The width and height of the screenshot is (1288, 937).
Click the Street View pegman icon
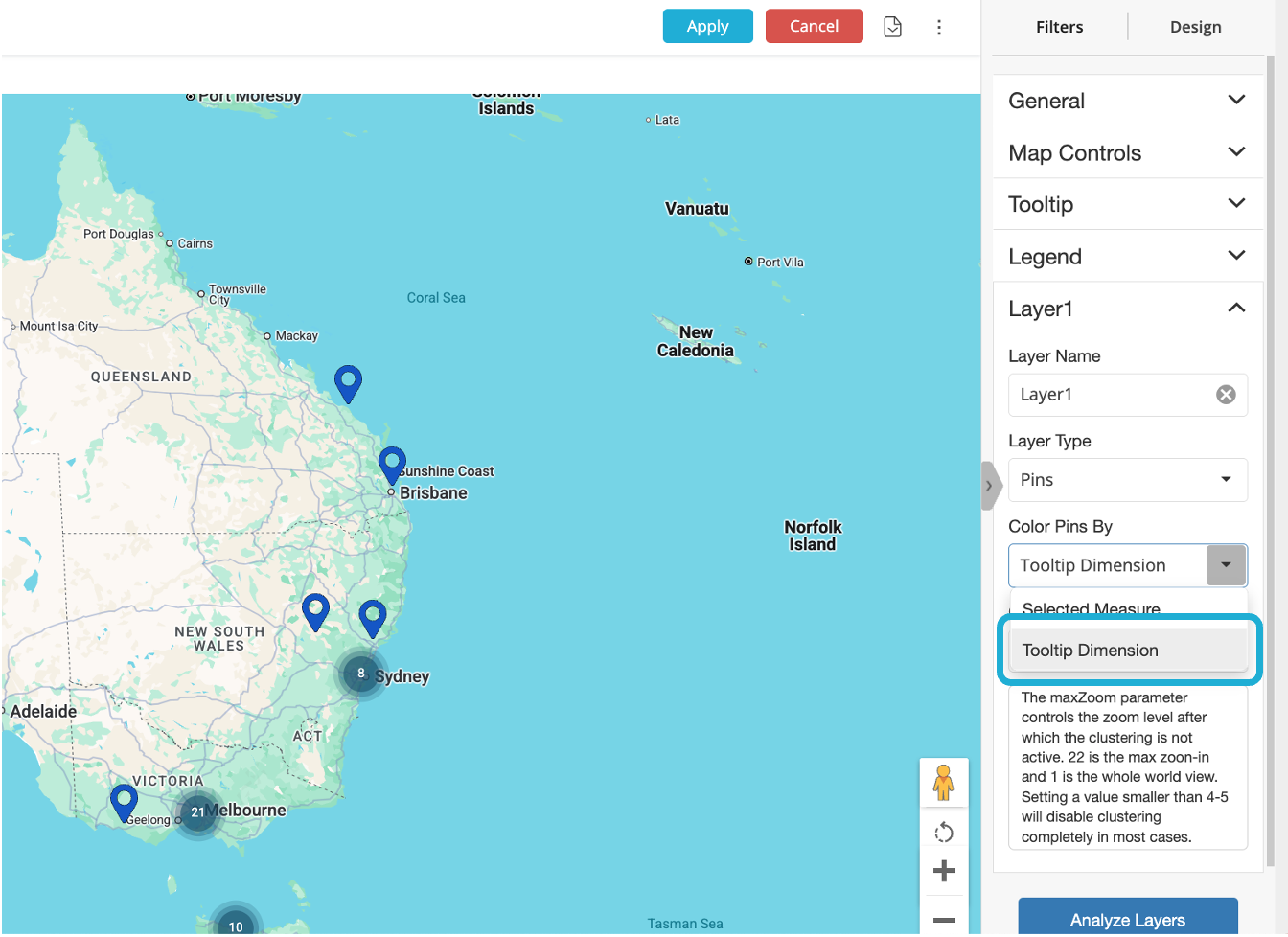(x=943, y=783)
